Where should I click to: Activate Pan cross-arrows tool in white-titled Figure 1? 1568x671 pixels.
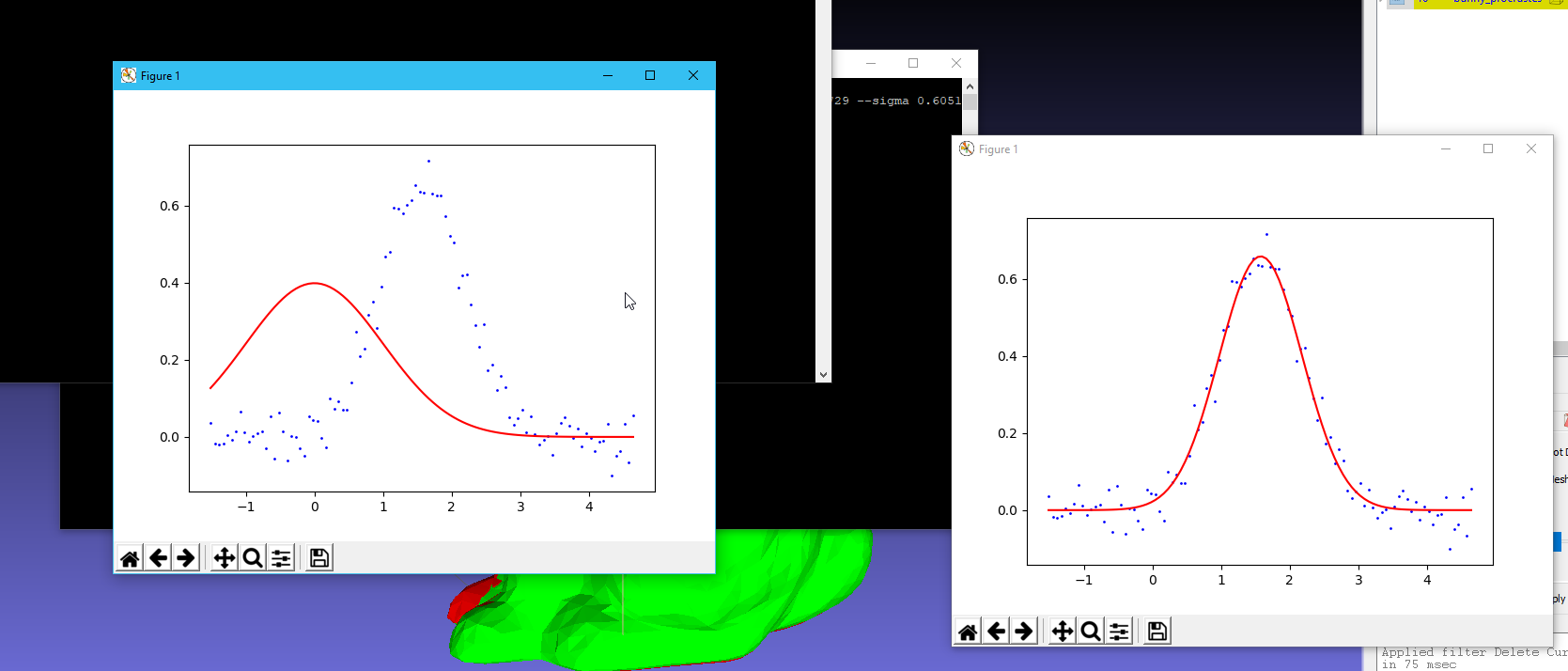(x=1063, y=632)
